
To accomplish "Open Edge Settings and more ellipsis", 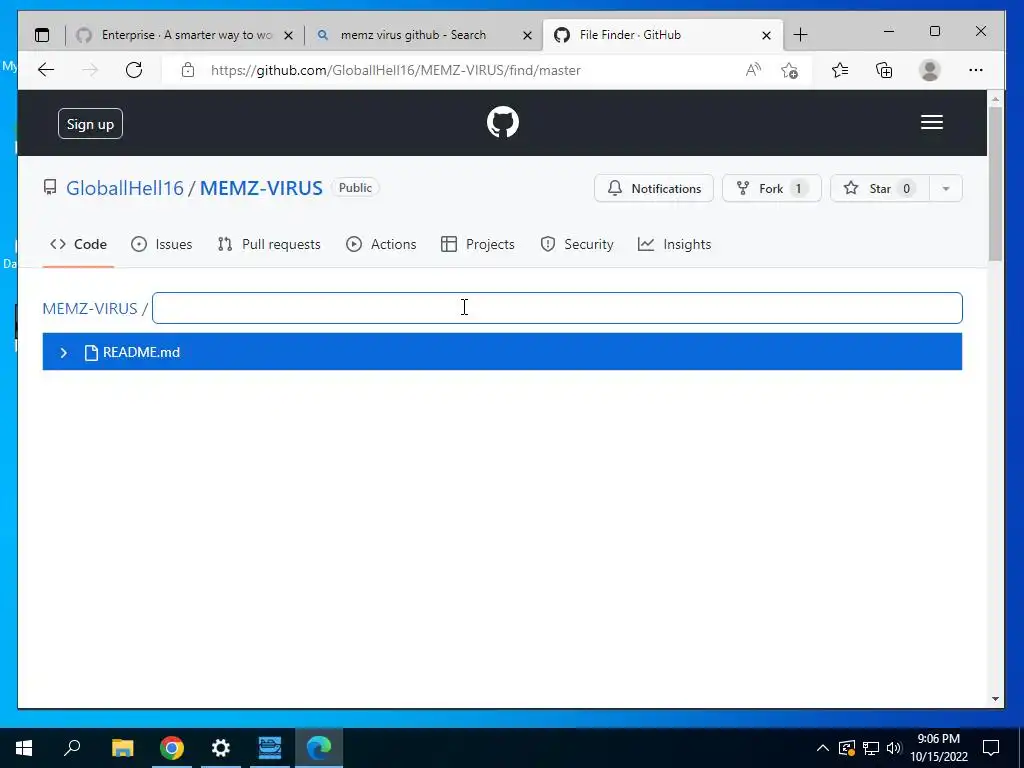I will 976,70.
